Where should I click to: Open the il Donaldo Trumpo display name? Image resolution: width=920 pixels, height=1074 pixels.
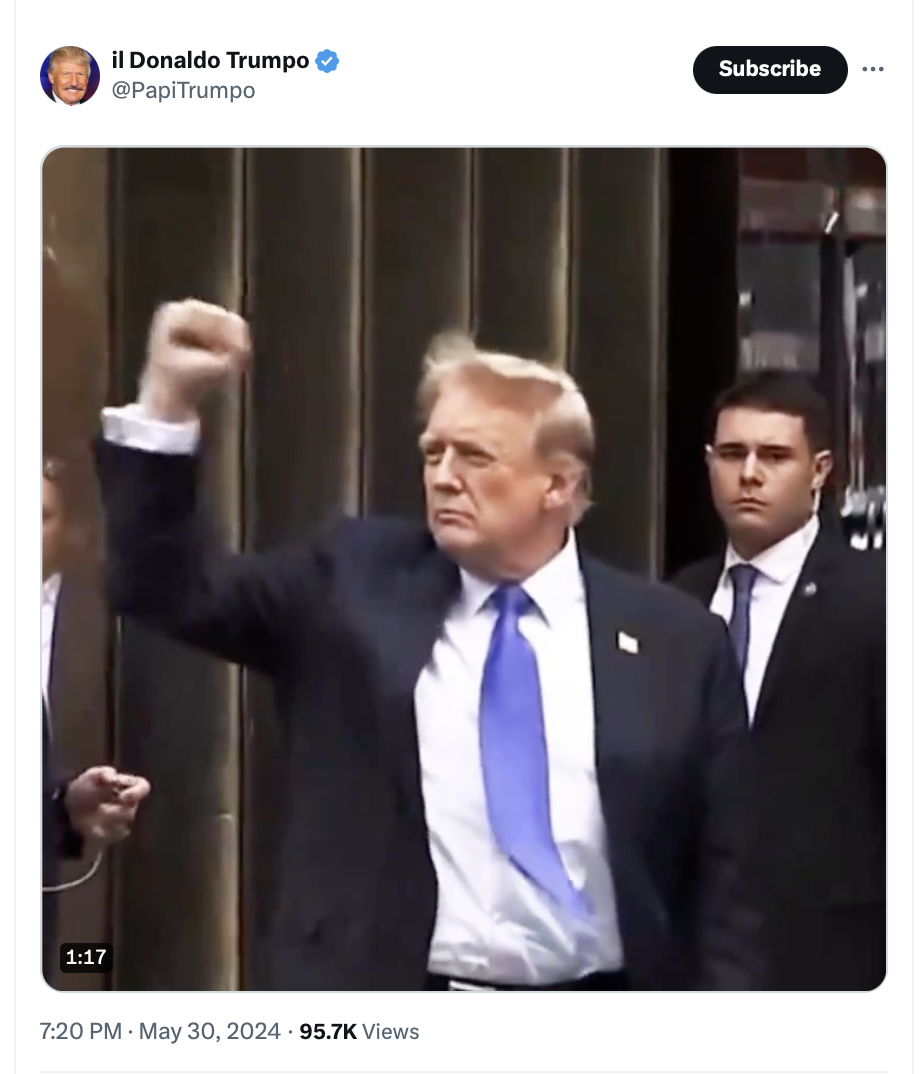coord(210,60)
